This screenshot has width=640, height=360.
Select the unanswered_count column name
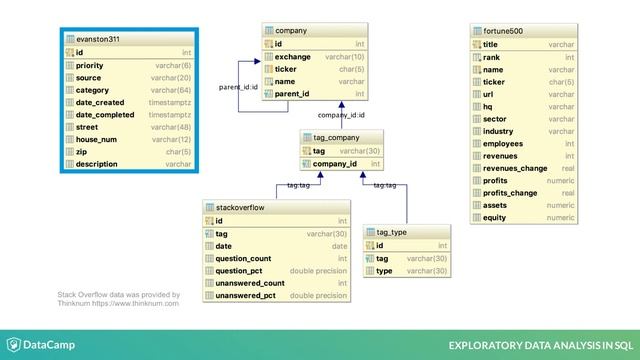coord(250,283)
